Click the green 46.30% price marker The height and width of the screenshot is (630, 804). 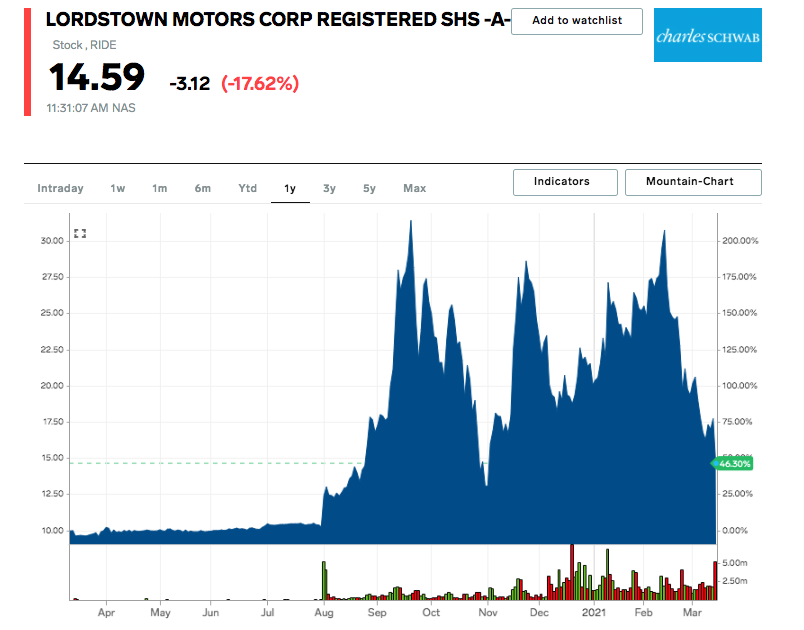tap(732, 464)
